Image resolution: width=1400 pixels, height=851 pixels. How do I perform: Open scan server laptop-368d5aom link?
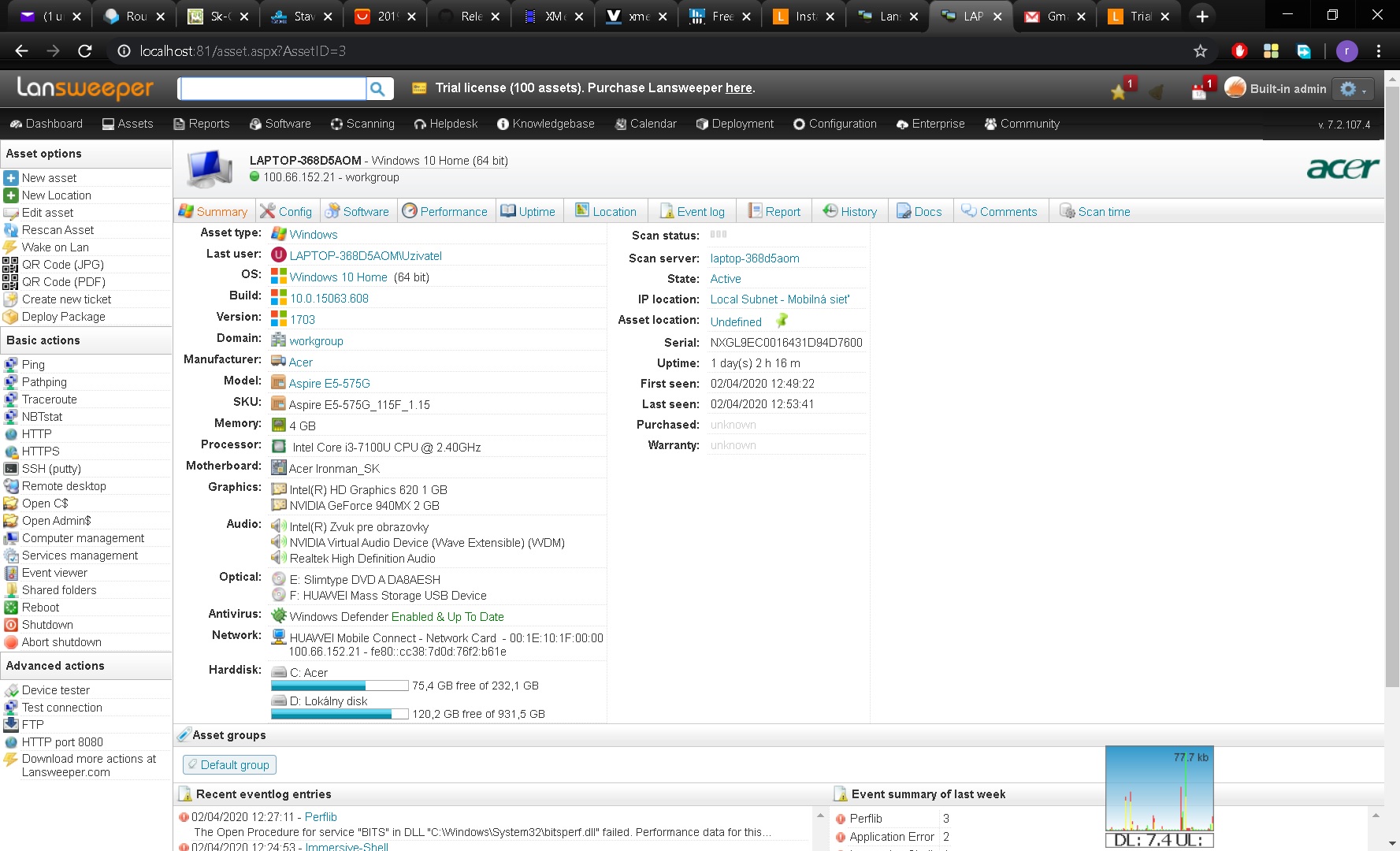[x=755, y=258]
